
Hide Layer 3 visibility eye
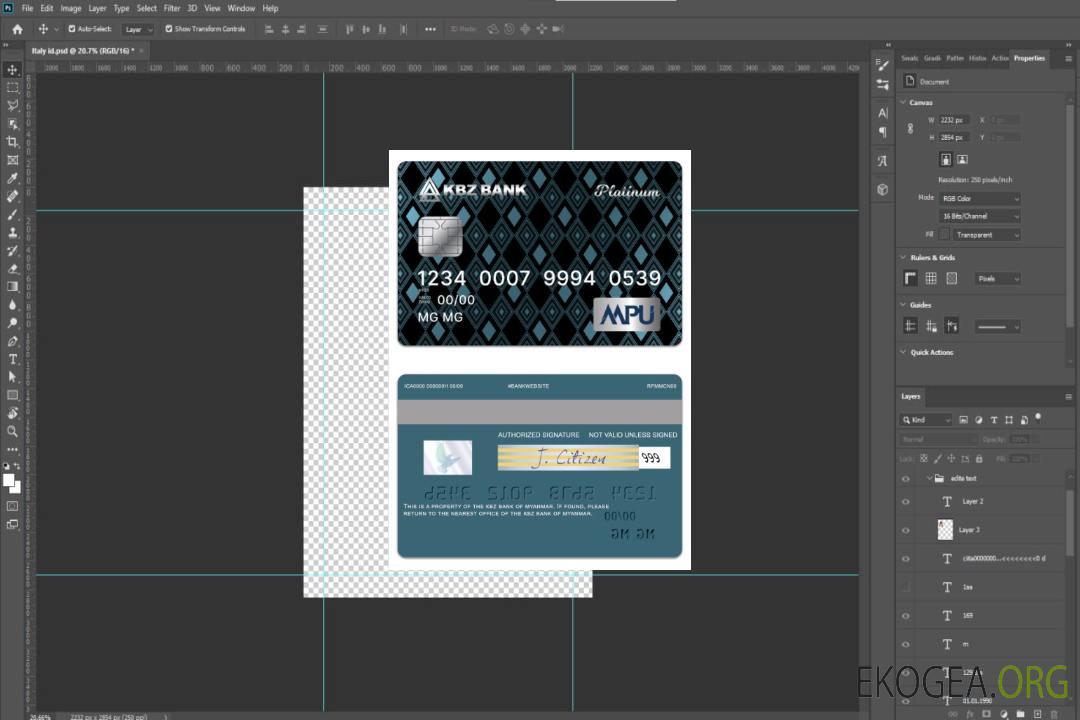click(906, 530)
